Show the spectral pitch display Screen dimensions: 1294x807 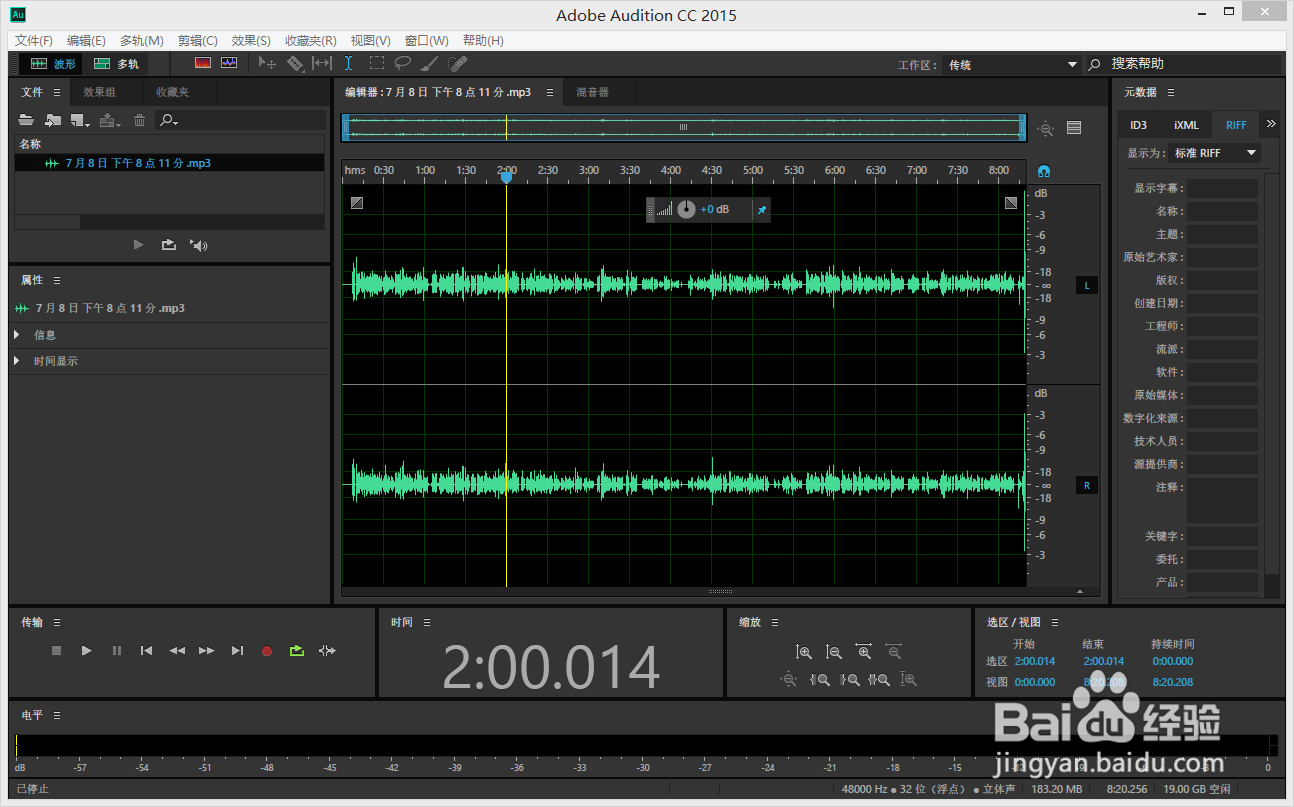tap(229, 63)
